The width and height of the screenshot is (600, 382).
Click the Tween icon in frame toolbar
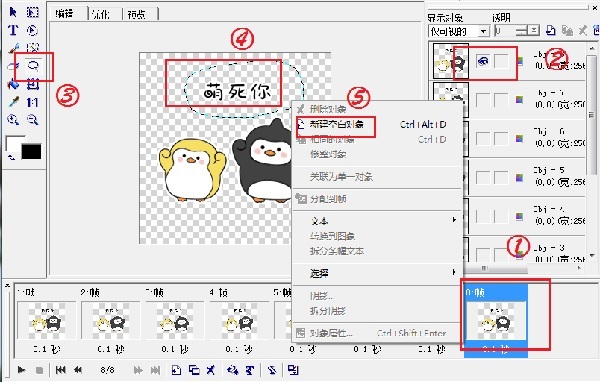tap(232, 370)
